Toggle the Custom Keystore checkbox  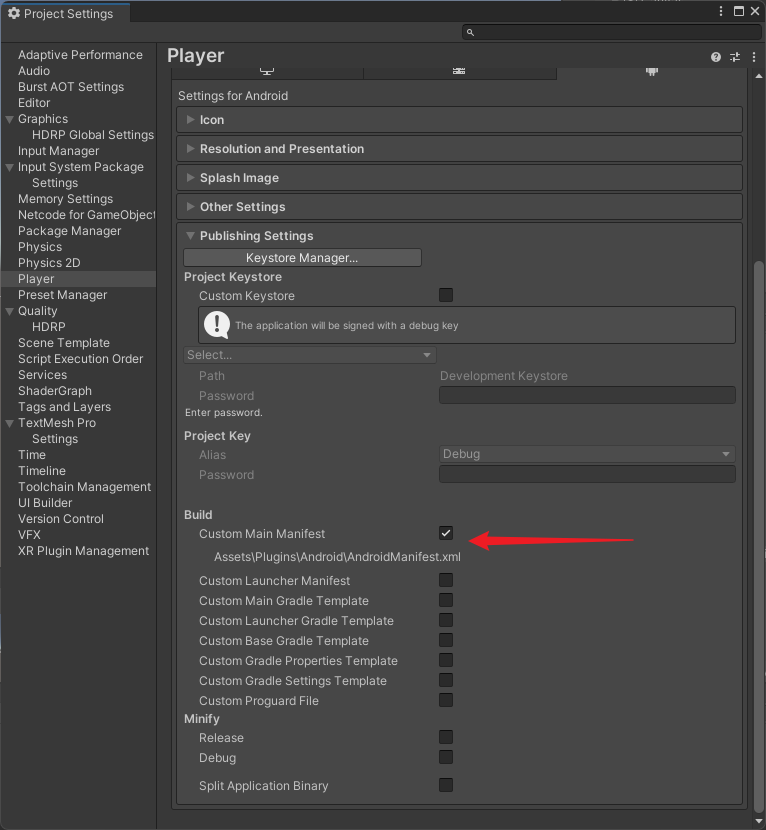(x=446, y=295)
